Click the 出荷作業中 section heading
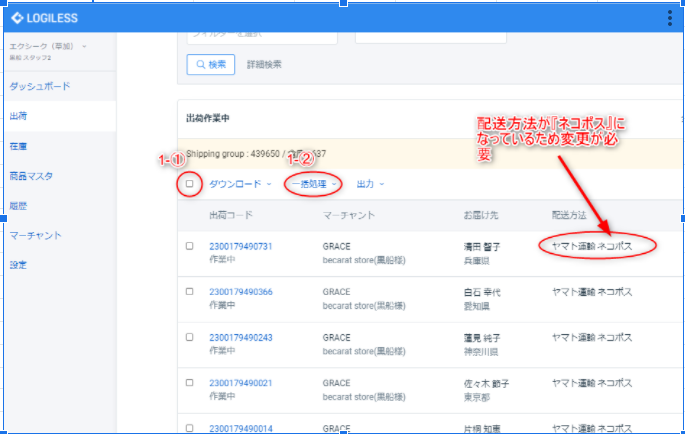The height and width of the screenshot is (434, 685). point(208,118)
